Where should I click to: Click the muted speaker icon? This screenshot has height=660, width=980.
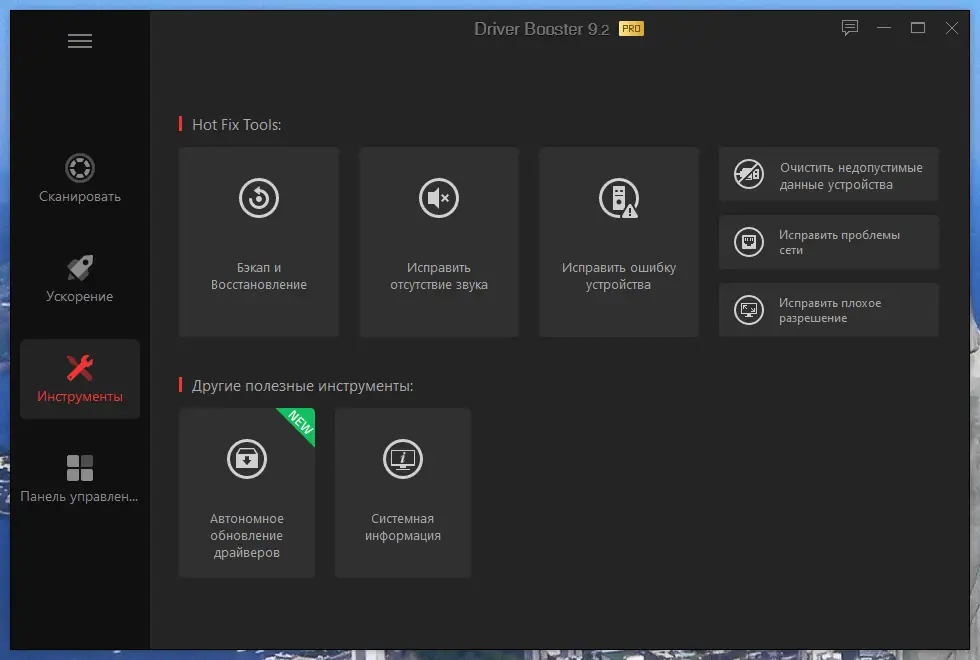point(439,198)
